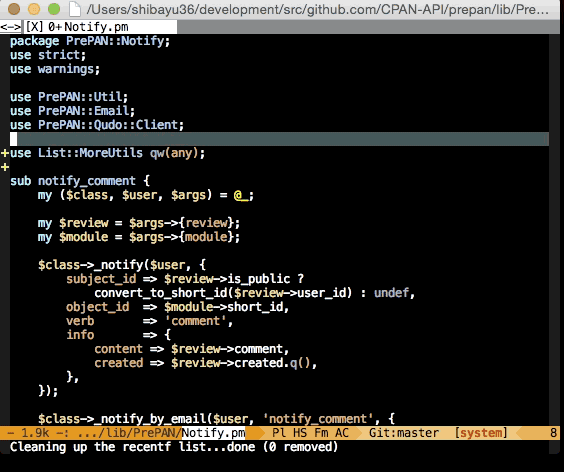The image size is (564, 472).
Task: Click the tab navigation arrows <->
Action: pos(11,27)
